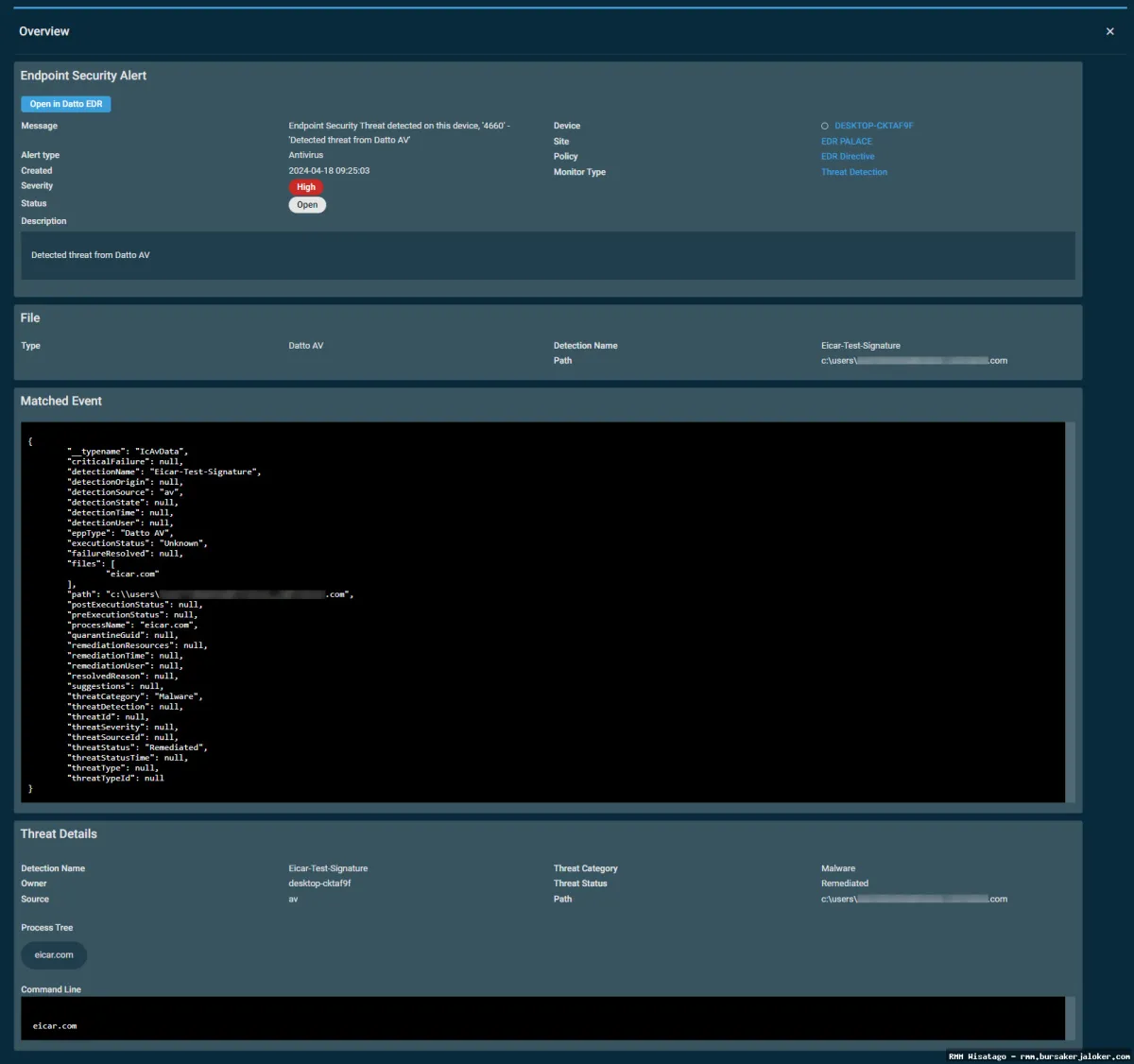Viewport: 1134px width, 1064px height.
Task: Click Eicar-Test-Signature in the File section
Action: click(861, 346)
